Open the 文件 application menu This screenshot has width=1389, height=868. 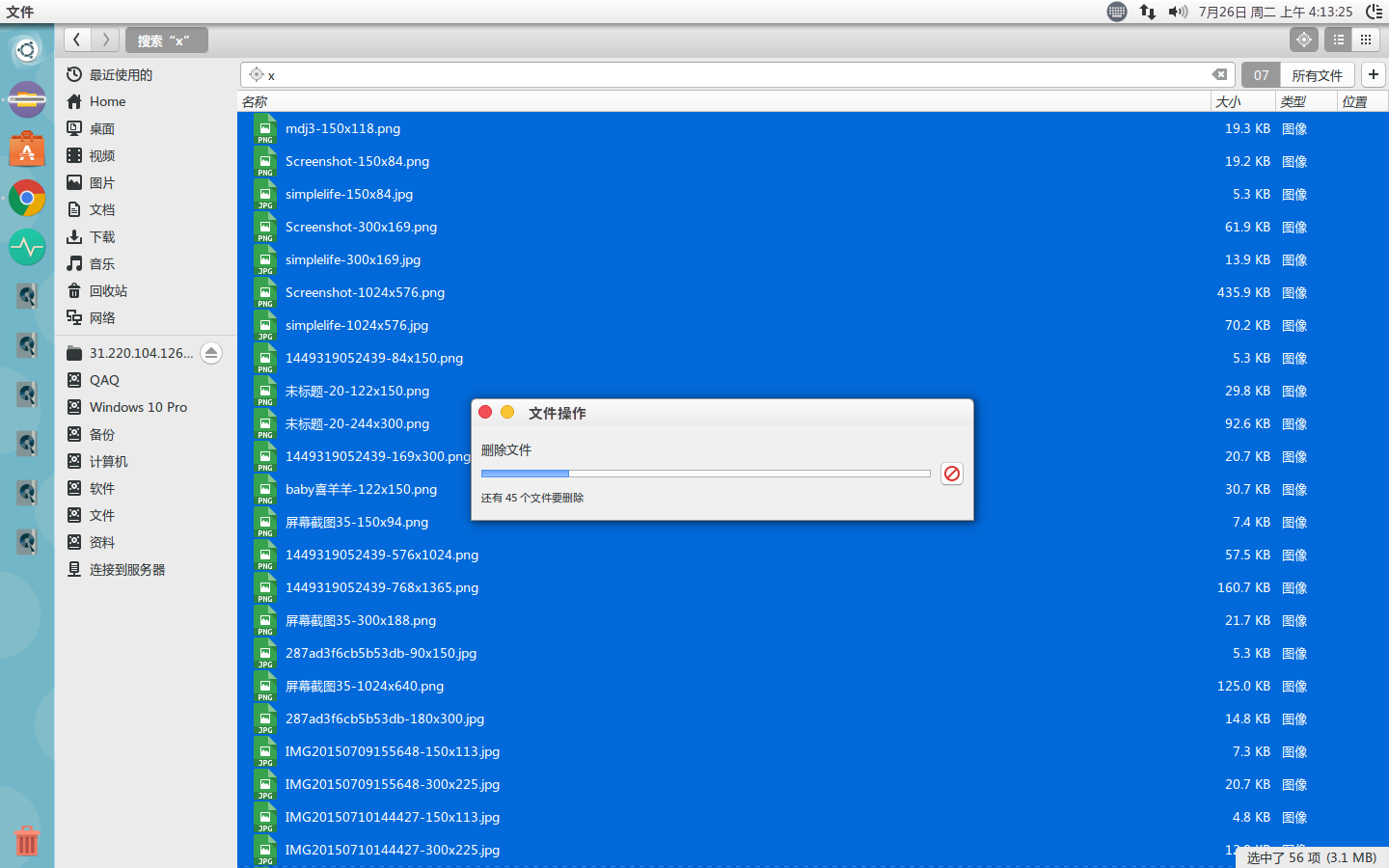20,12
